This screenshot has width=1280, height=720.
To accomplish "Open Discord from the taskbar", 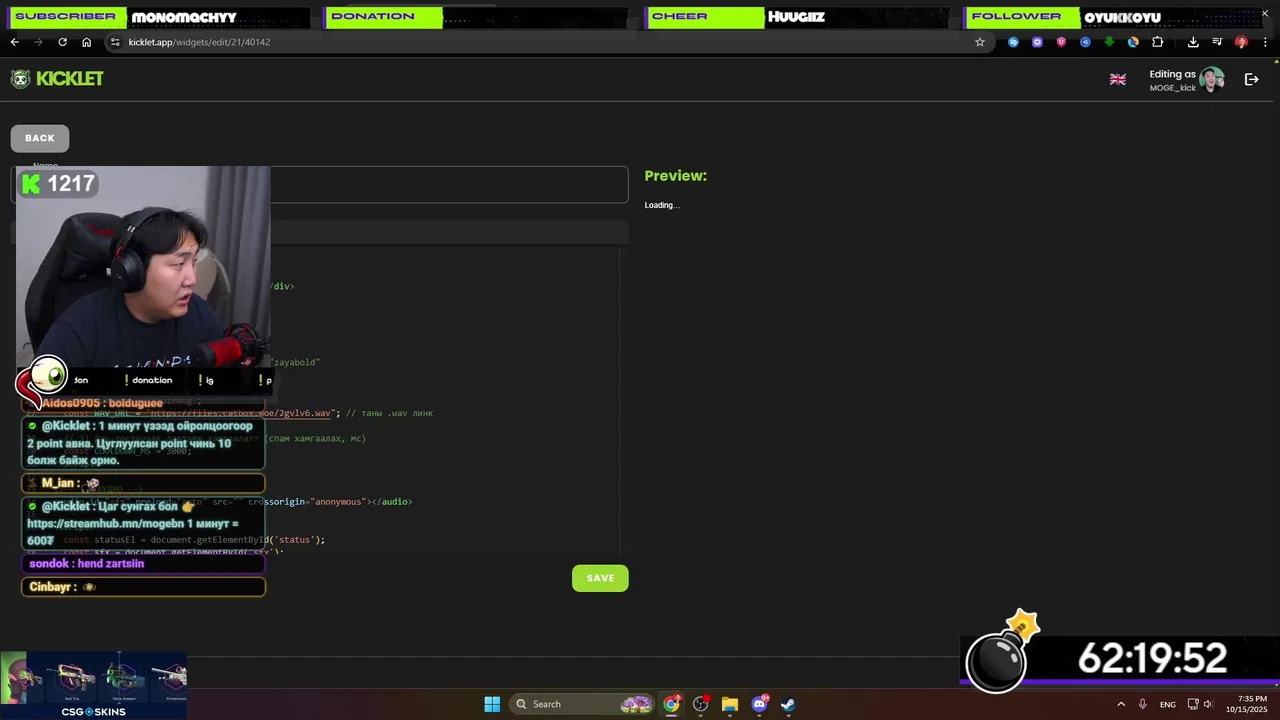I will coord(759,704).
